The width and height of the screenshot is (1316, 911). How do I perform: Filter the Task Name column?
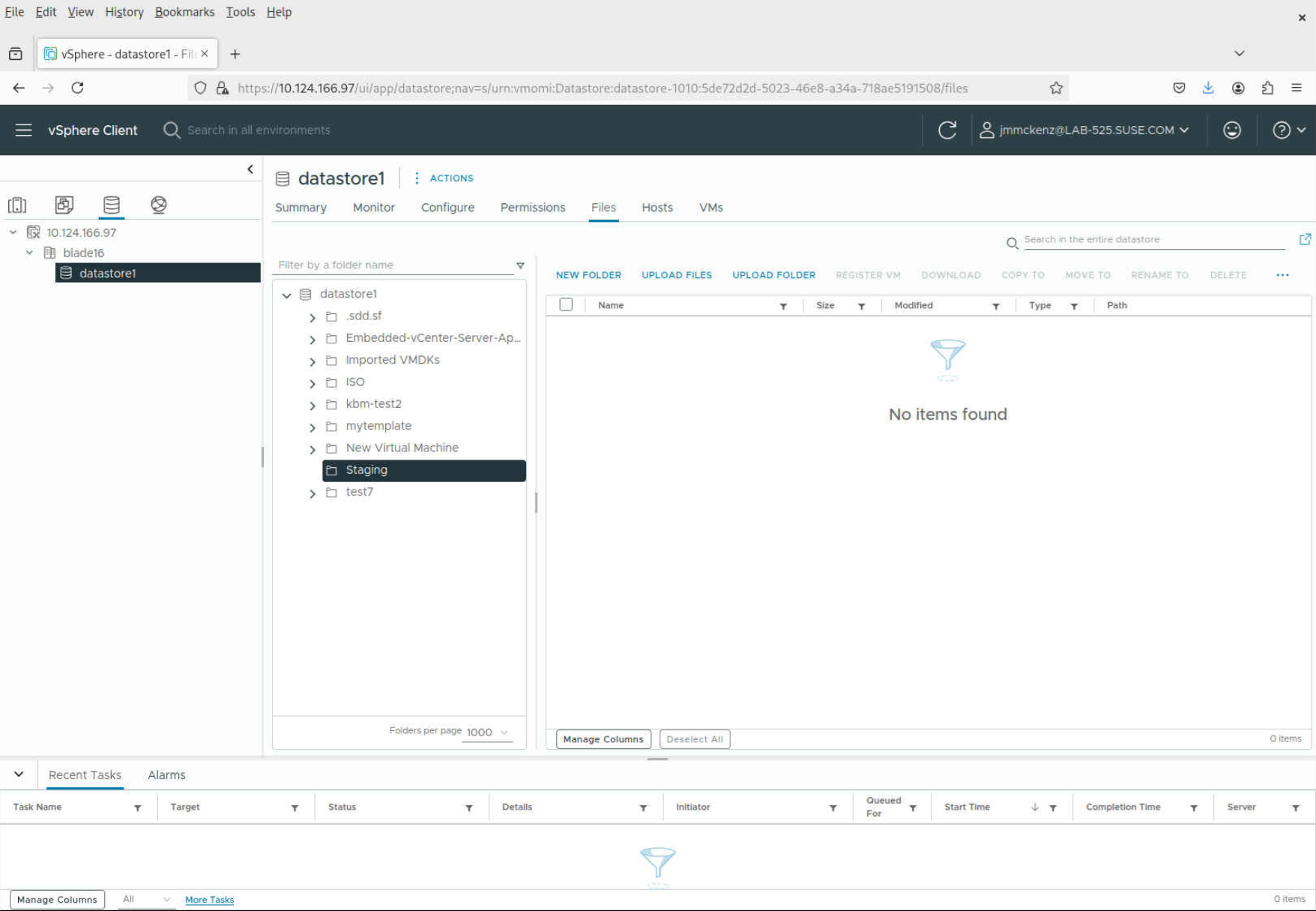137,808
